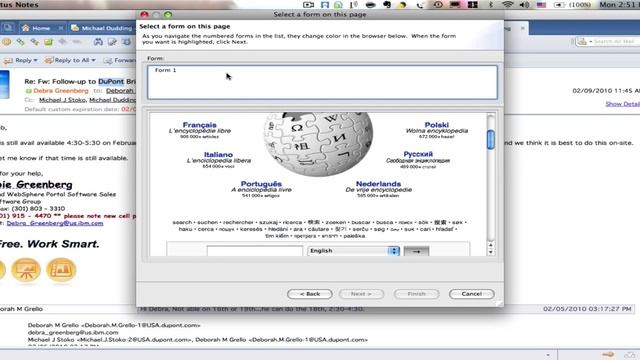The height and width of the screenshot is (360, 640).
Task: Click the phone handset menu bar icon
Action: (420, 4)
